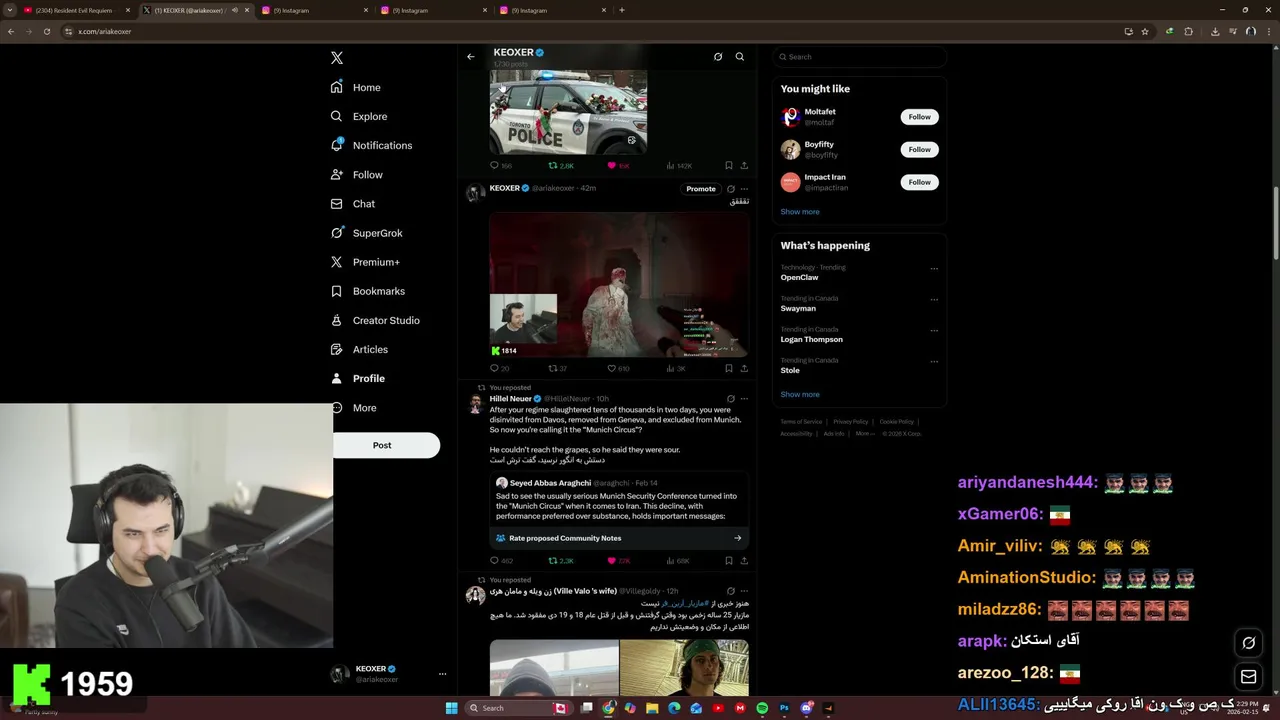Image resolution: width=1280 pixels, height=720 pixels.
Task: Reload the page in browser toolbar
Action: 46,31
